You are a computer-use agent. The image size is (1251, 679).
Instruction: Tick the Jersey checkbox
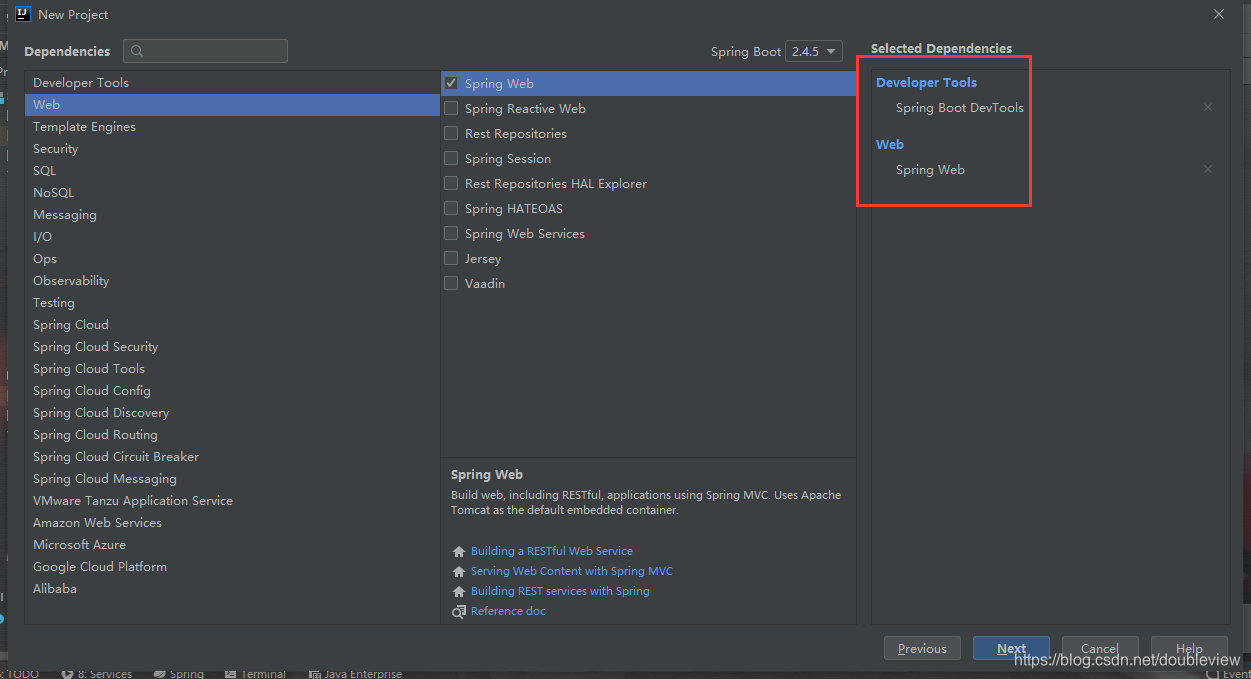click(x=451, y=258)
